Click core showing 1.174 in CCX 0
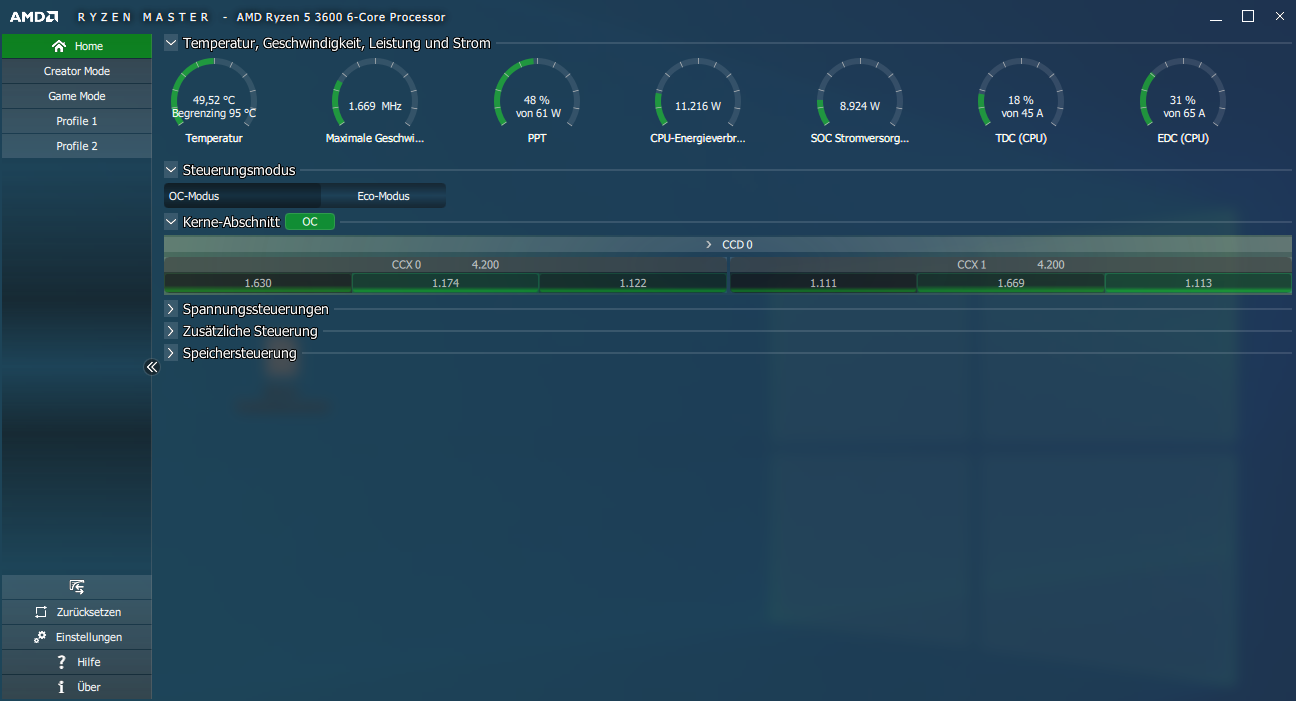Viewport: 1296px width, 701px height. pos(445,283)
